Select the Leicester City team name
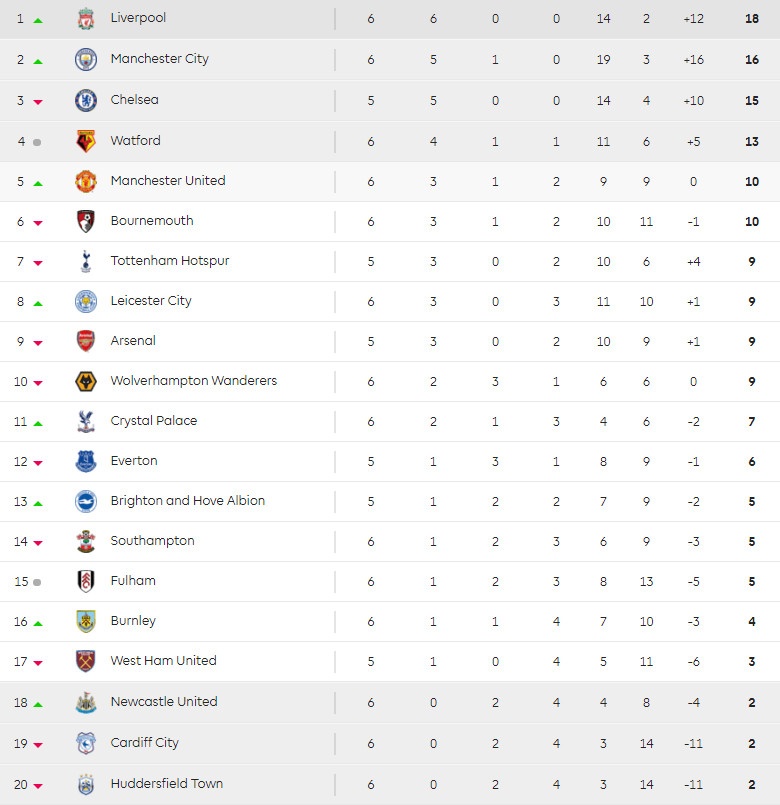The width and height of the screenshot is (780, 805). [151, 301]
